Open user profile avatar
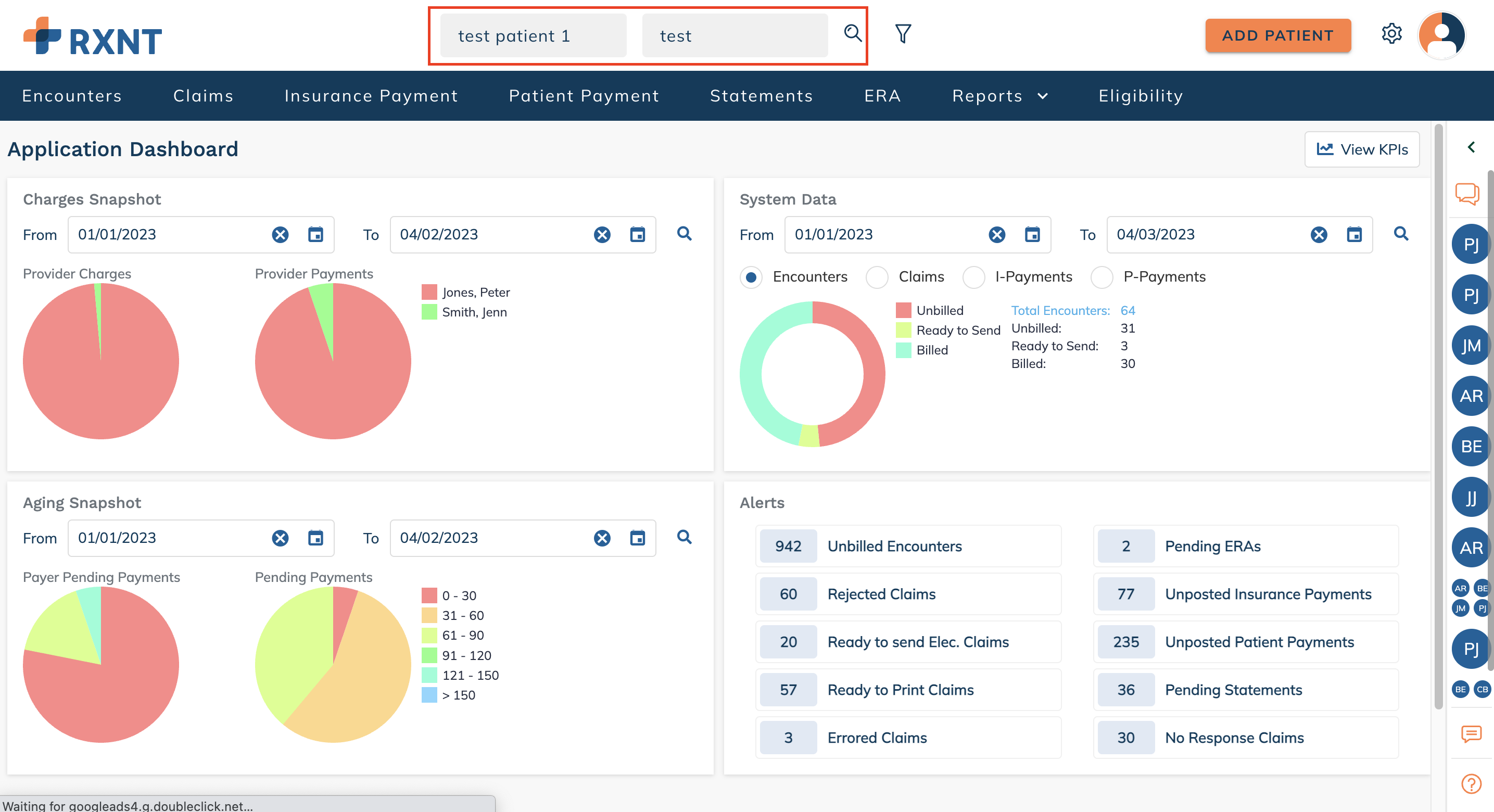Screen dimensions: 1494x812 [x=1442, y=35]
